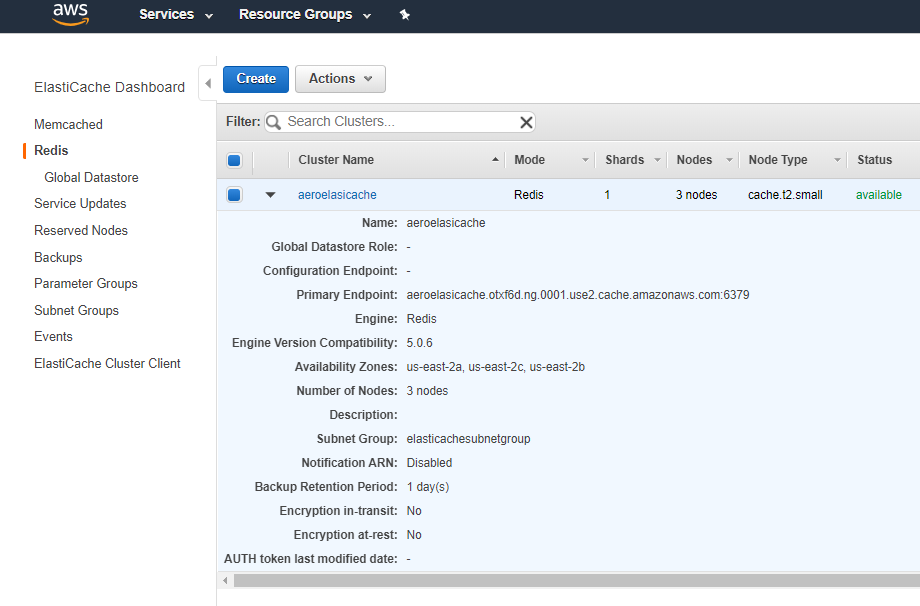Screen dimensions: 920x606
Task: Toggle the aeroelasicache row checkbox
Action: 234,195
